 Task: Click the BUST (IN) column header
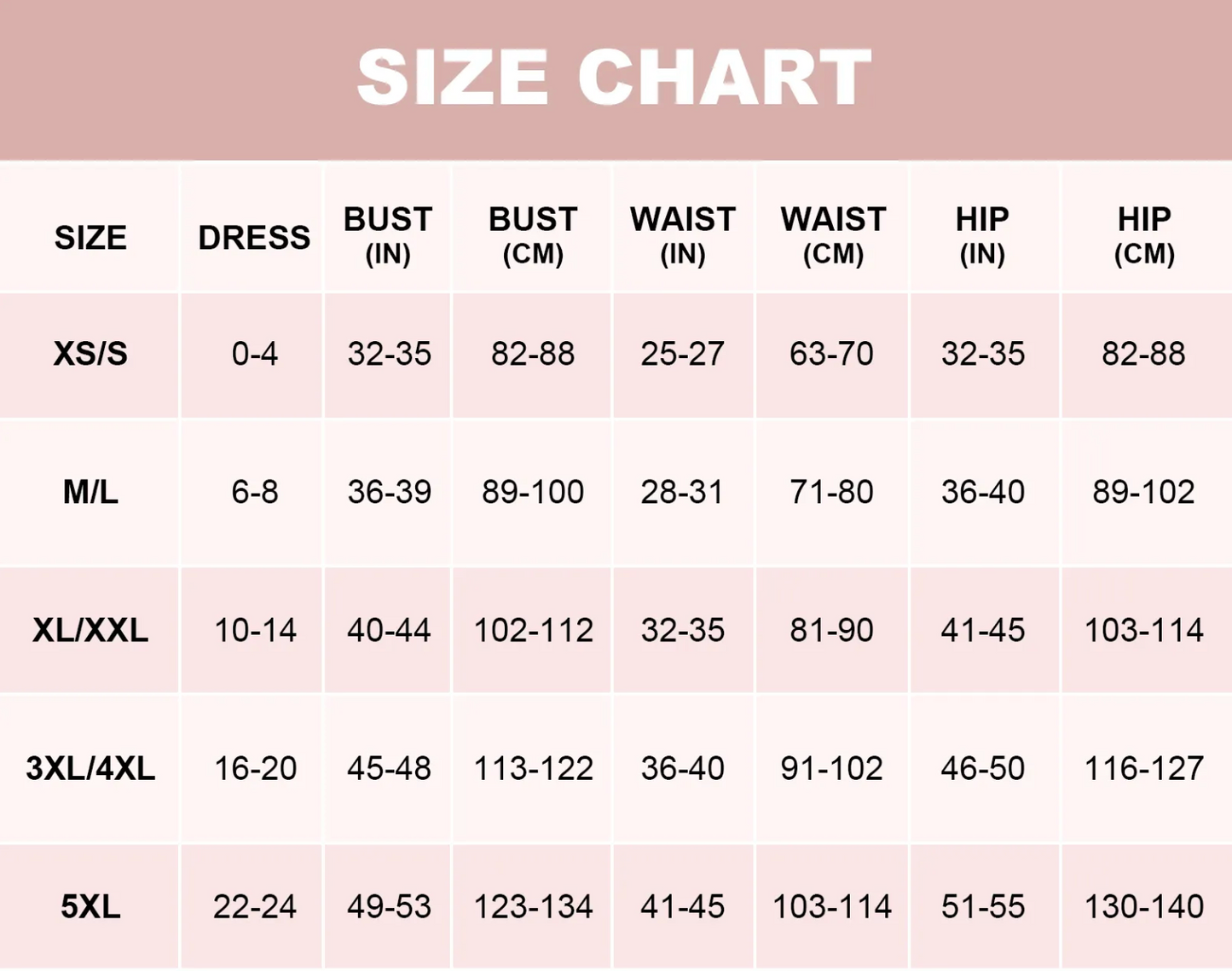(388, 235)
